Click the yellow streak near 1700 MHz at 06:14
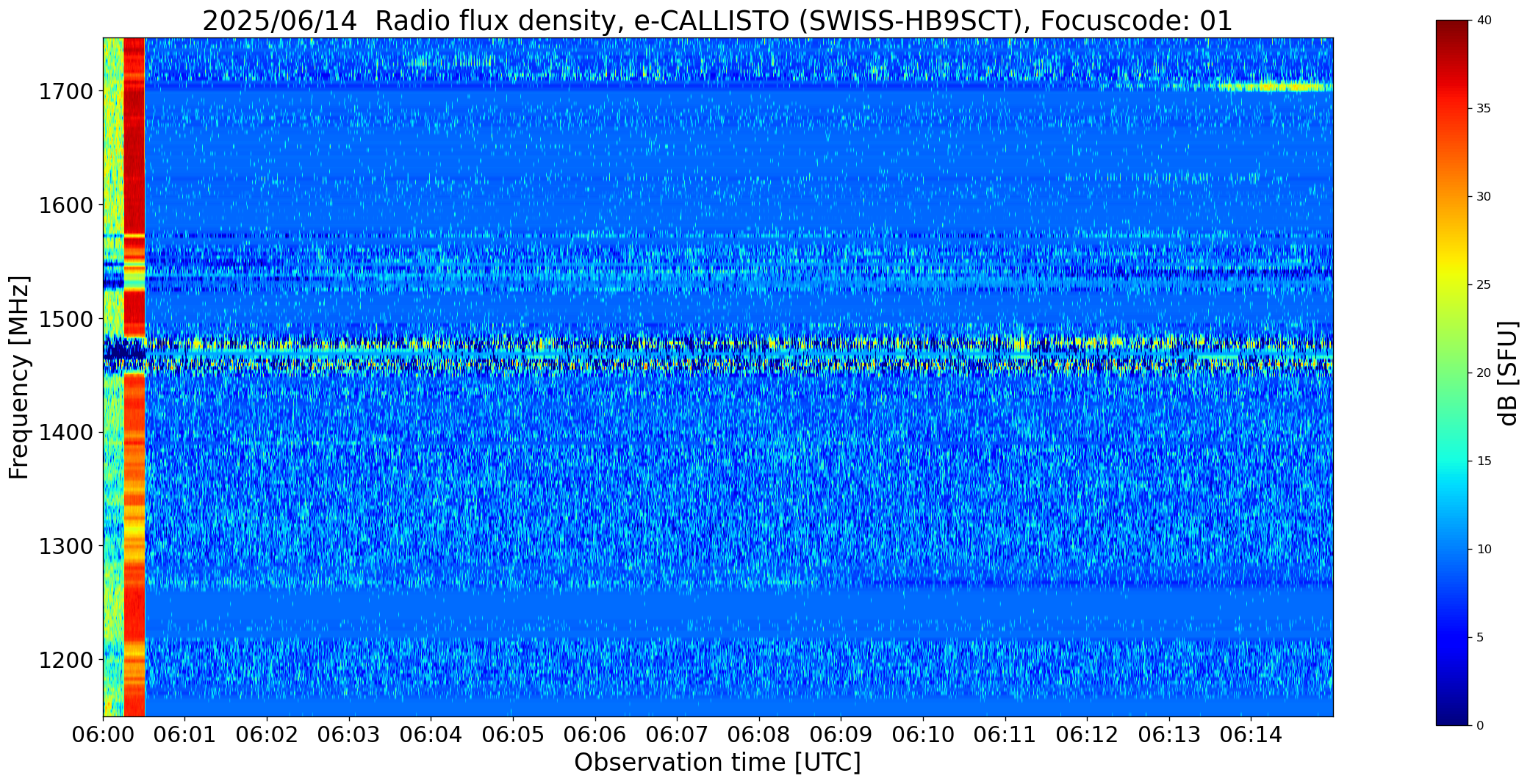Image resolution: width=1530 pixels, height=784 pixels. point(1275,87)
